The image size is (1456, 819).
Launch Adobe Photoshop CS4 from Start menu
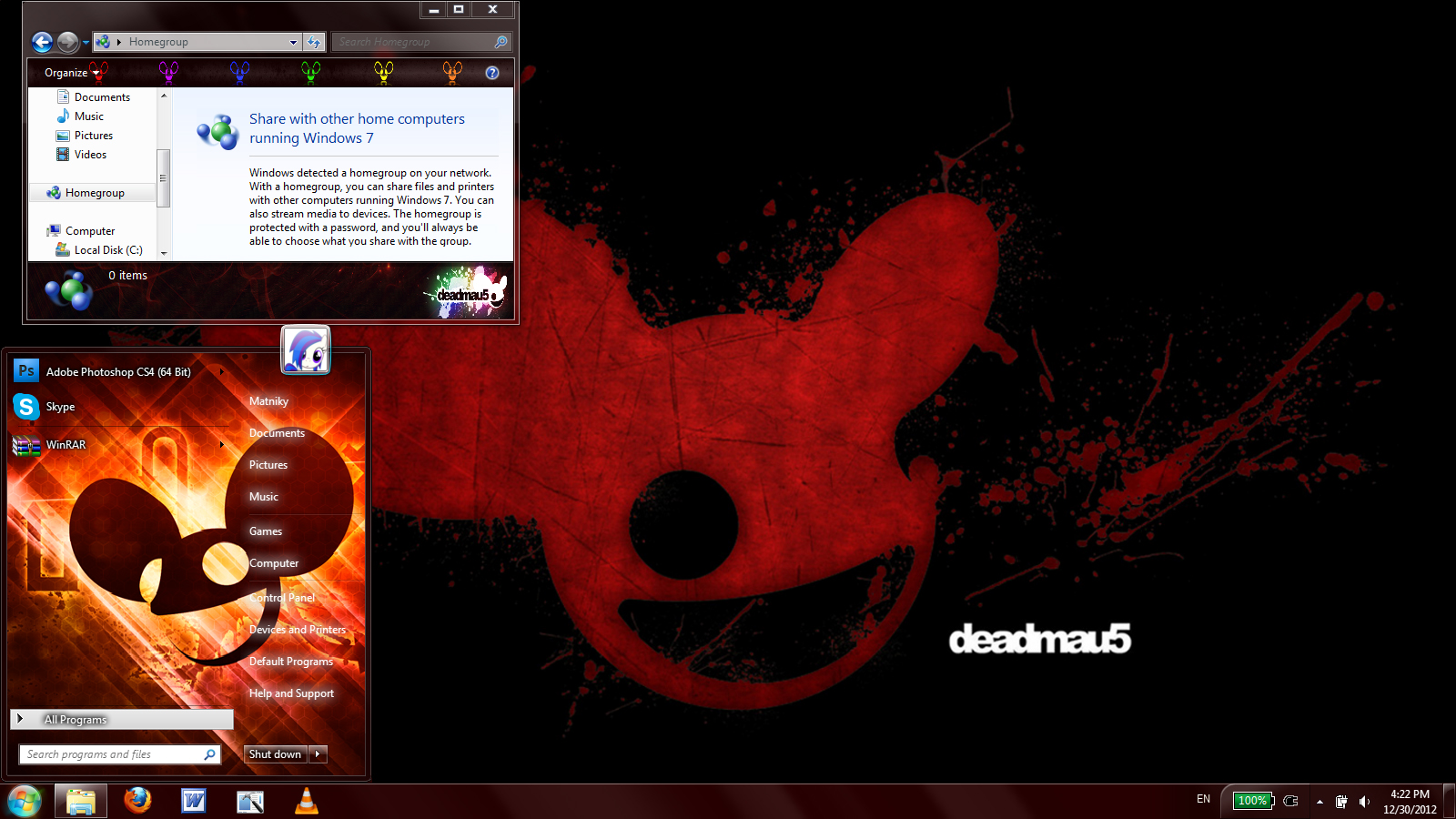coord(118,372)
